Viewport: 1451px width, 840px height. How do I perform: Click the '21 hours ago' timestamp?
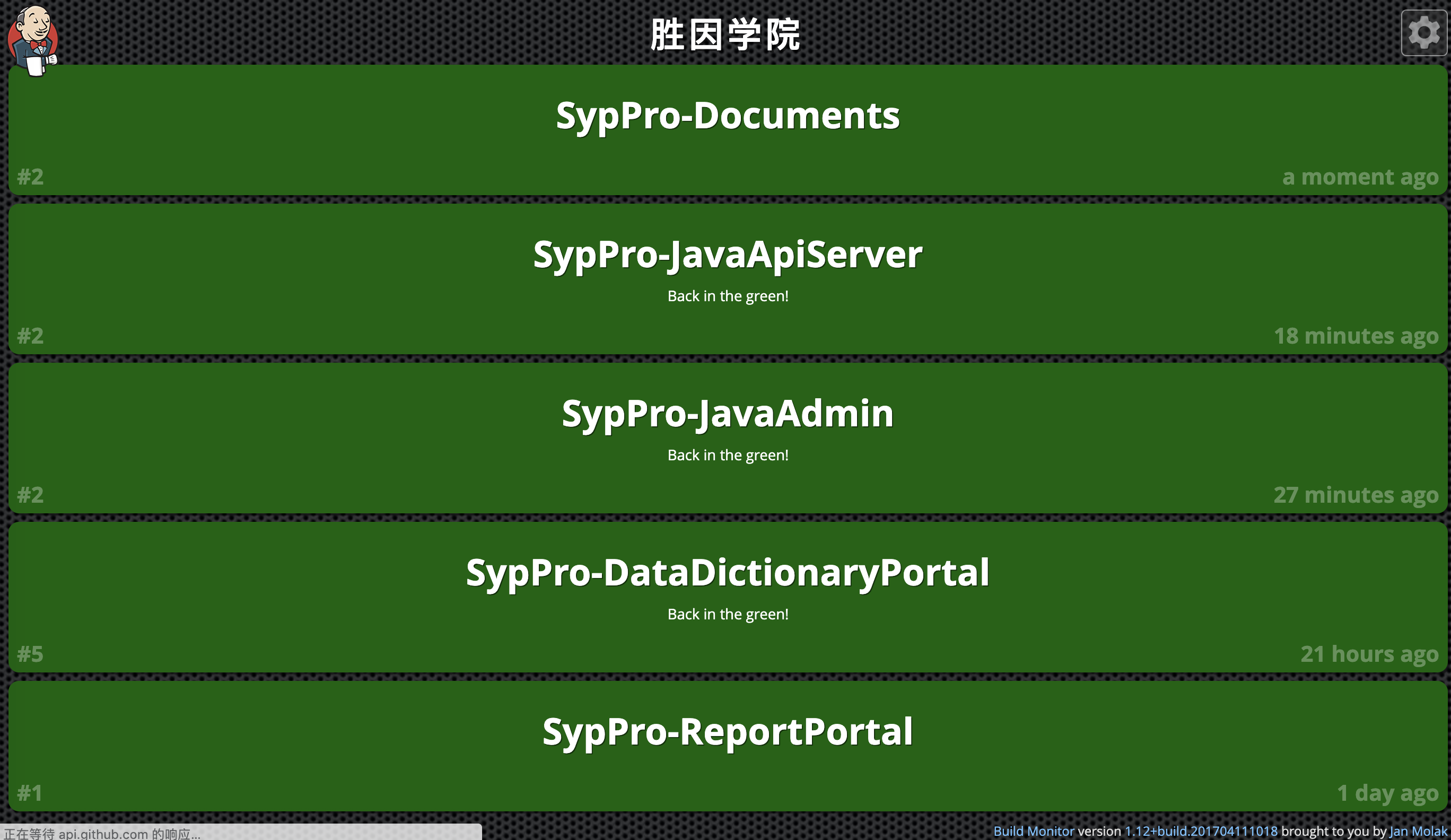tap(1369, 654)
